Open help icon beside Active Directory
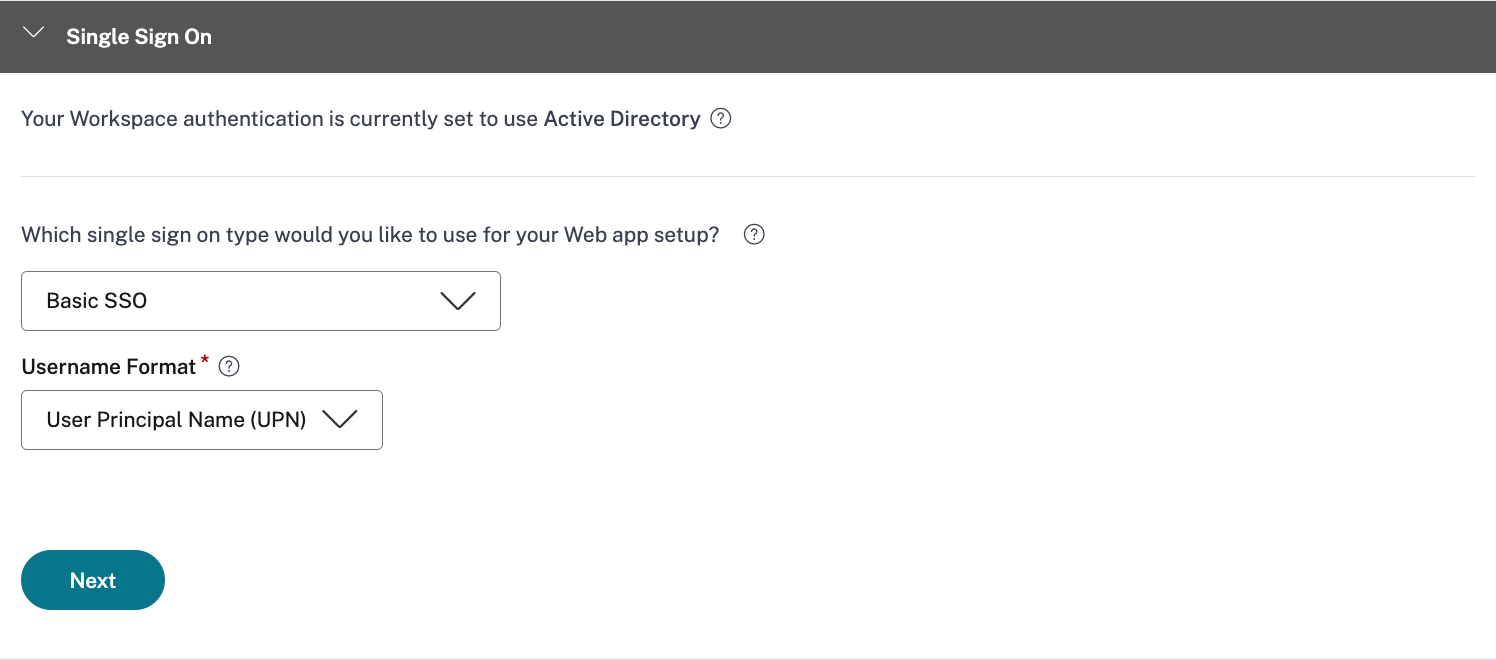Screen dimensions: 1496x660 click(x=720, y=119)
